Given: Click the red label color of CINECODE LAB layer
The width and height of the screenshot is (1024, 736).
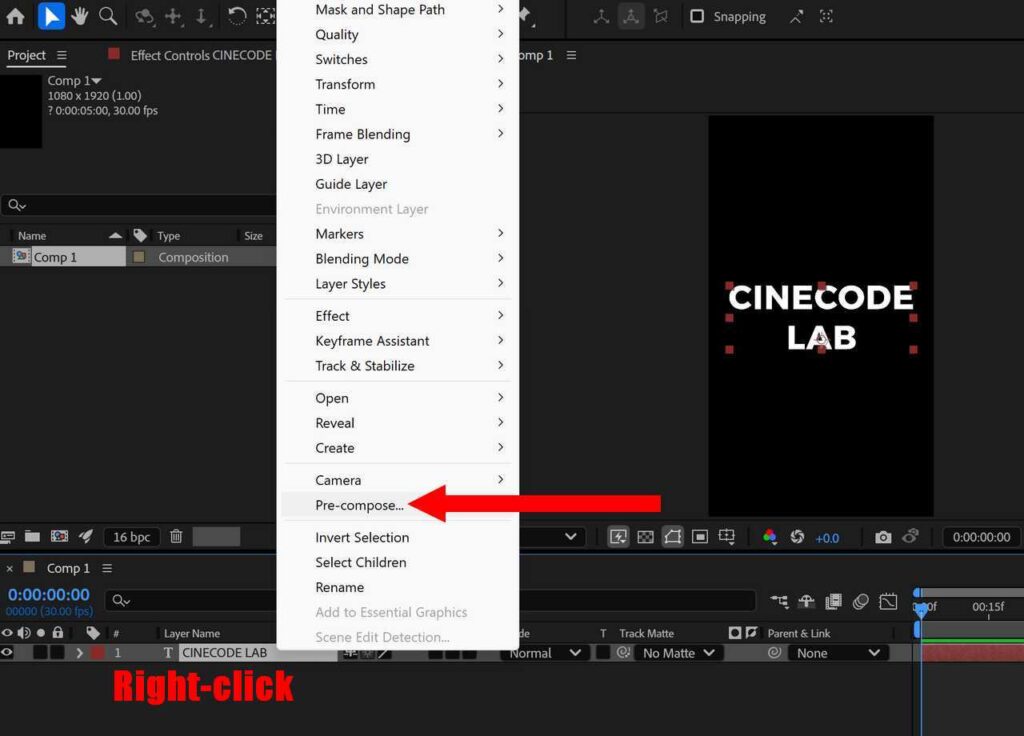Looking at the screenshot, I should click(x=97, y=652).
